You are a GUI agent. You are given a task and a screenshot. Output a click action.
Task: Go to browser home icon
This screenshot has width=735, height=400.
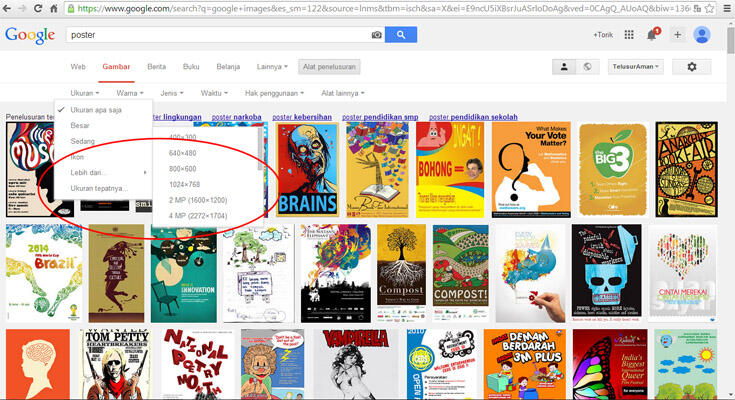click(x=53, y=8)
